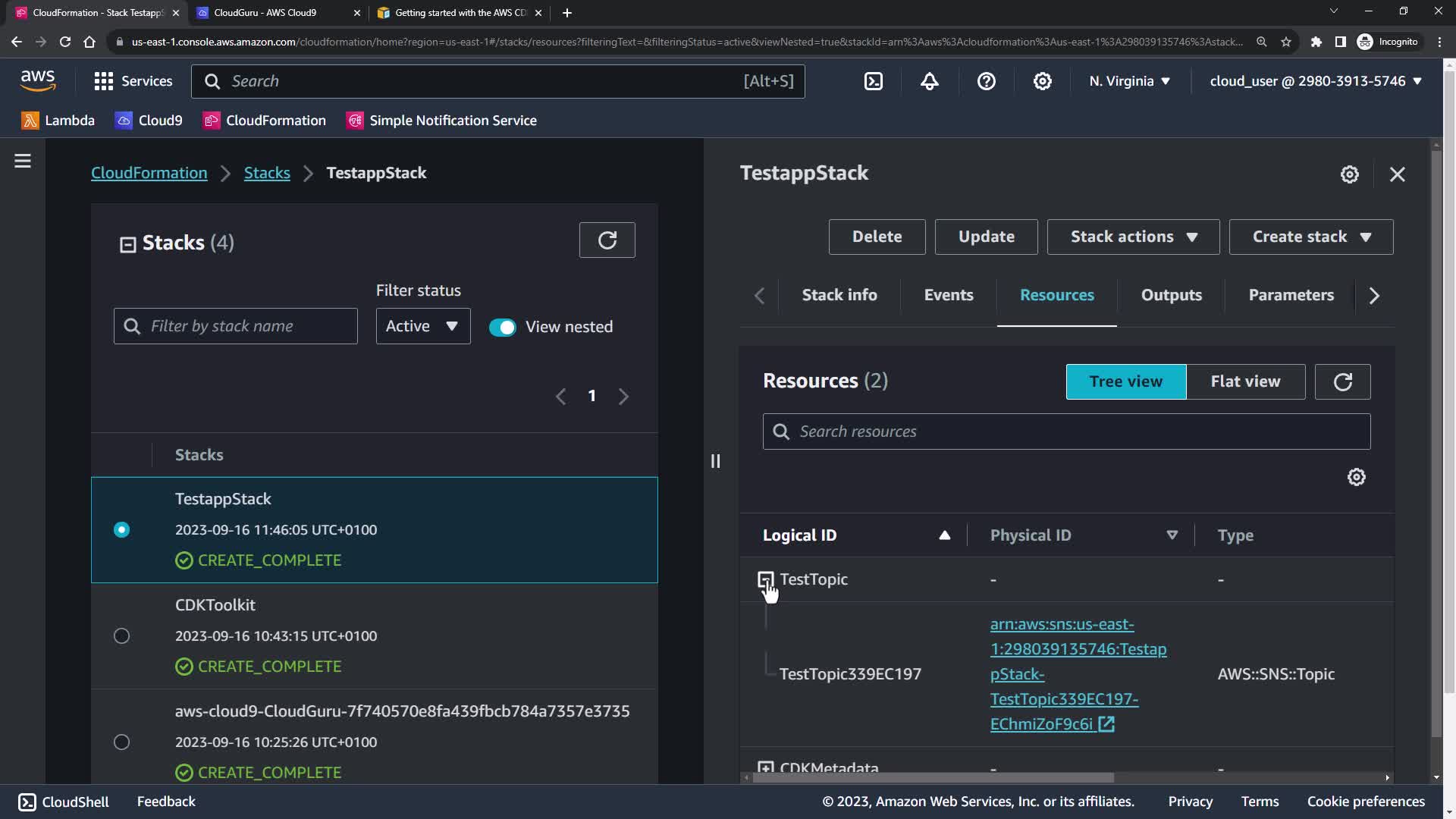
Task: Collapse the TestTopic tree node
Action: pos(765,580)
